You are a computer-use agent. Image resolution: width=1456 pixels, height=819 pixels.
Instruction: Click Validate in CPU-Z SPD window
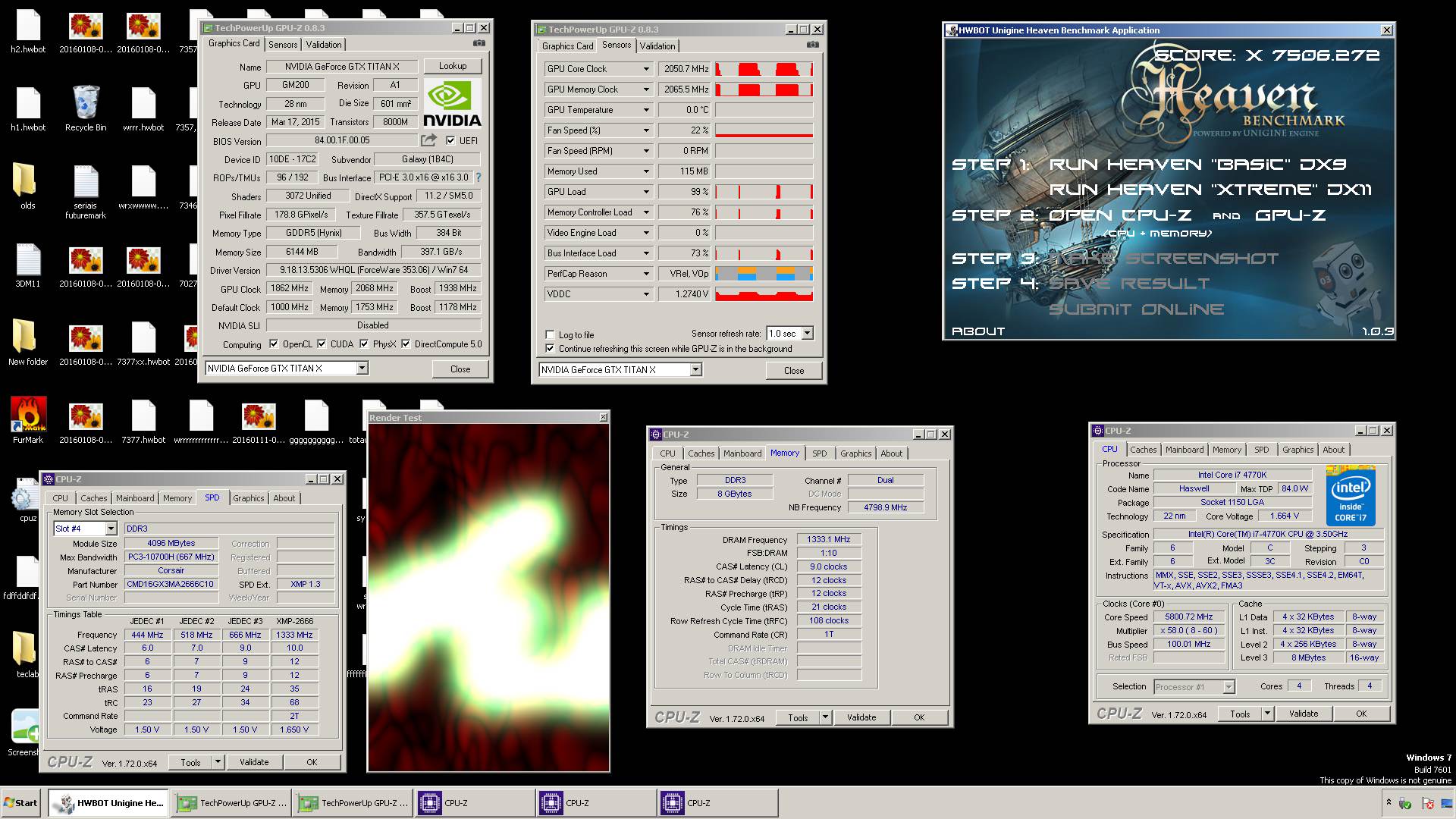(254, 762)
